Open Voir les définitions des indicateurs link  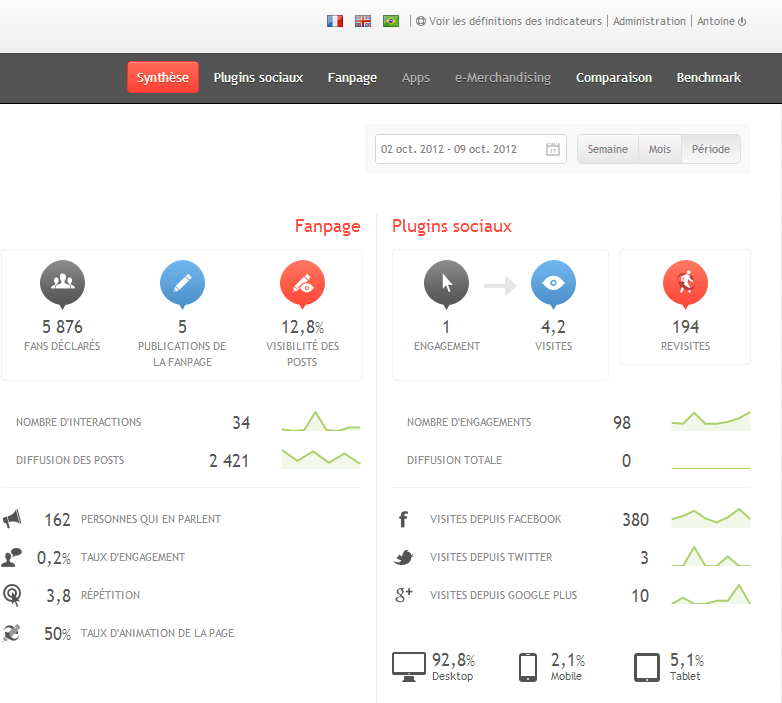coord(515,21)
